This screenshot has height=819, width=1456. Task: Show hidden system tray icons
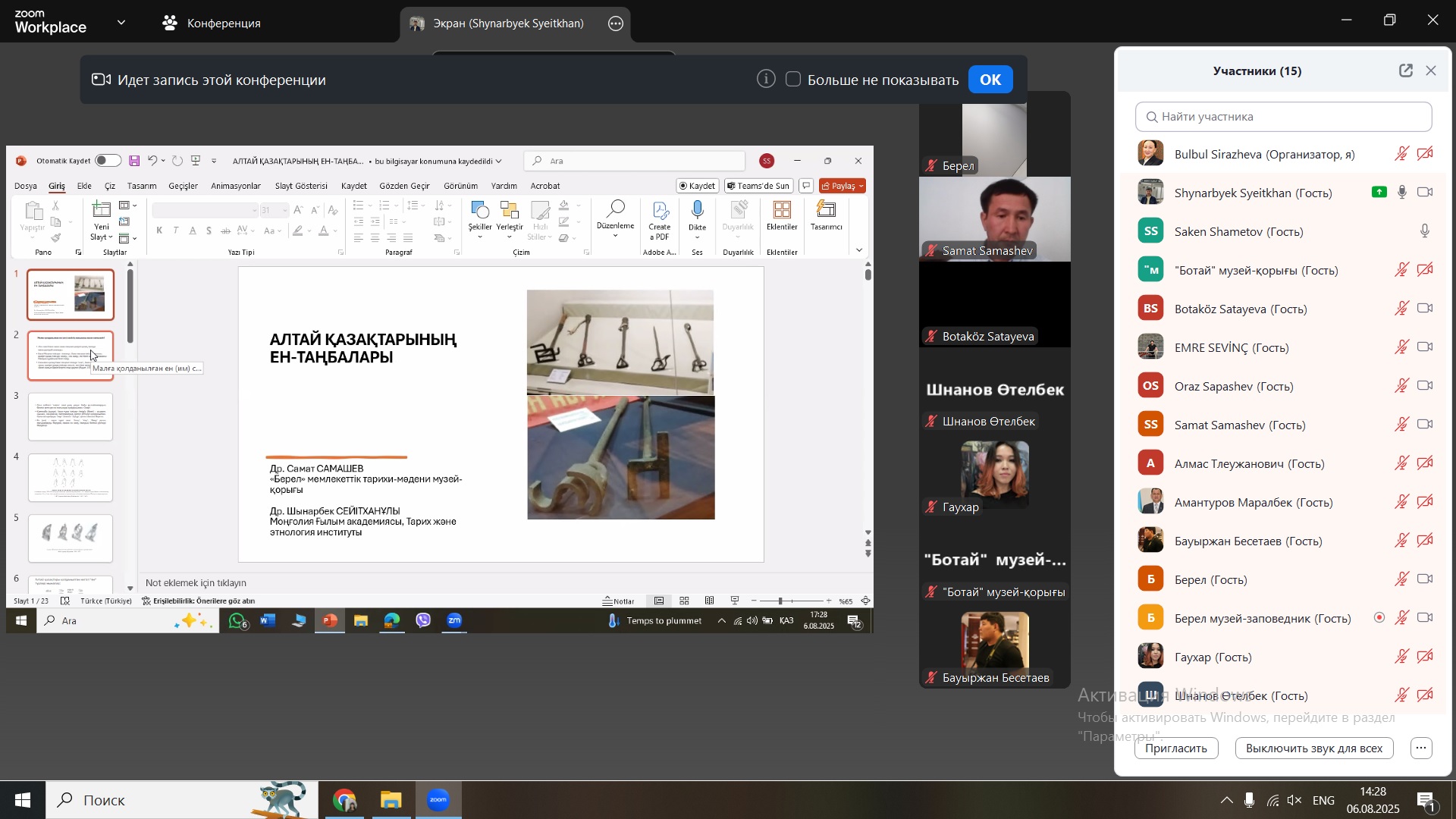pyautogui.click(x=1226, y=801)
